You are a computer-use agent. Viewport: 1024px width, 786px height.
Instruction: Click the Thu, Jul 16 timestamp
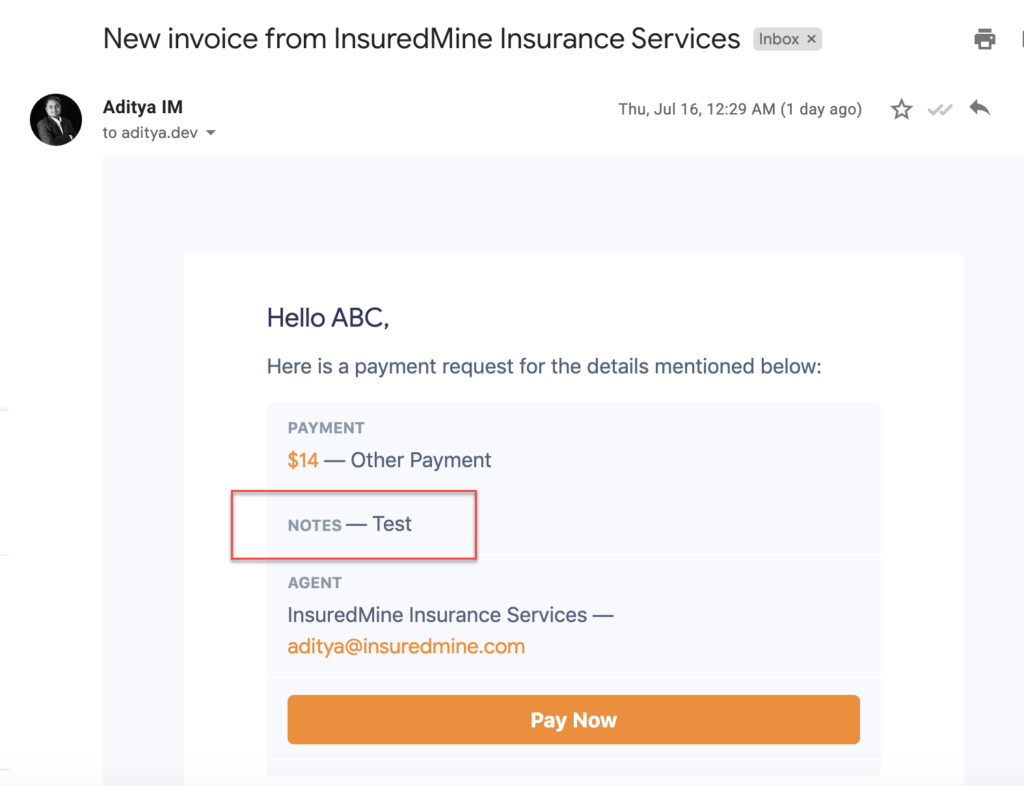[739, 110]
